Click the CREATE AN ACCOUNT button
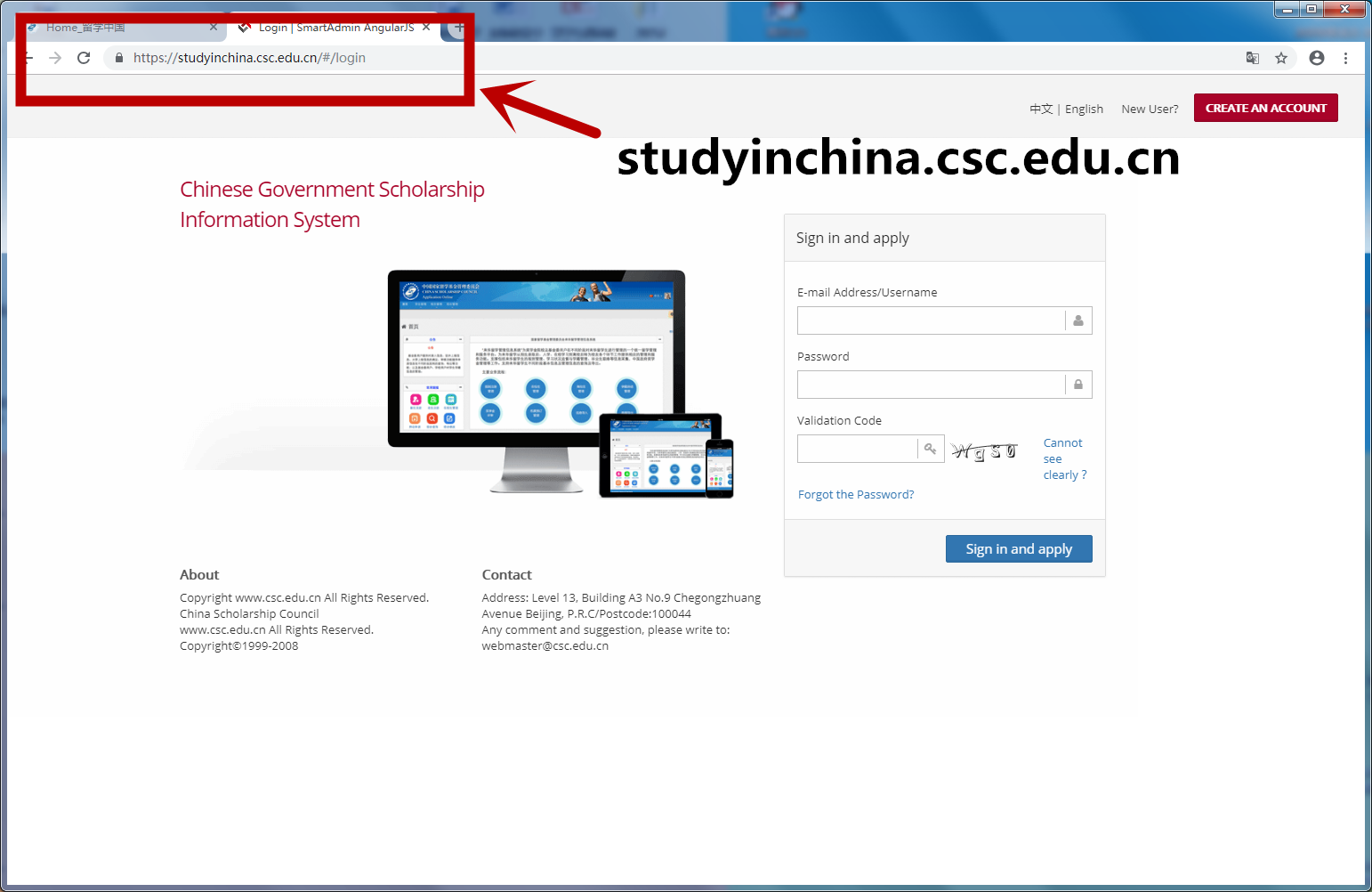Image resolution: width=1372 pixels, height=892 pixels. 1265,108
